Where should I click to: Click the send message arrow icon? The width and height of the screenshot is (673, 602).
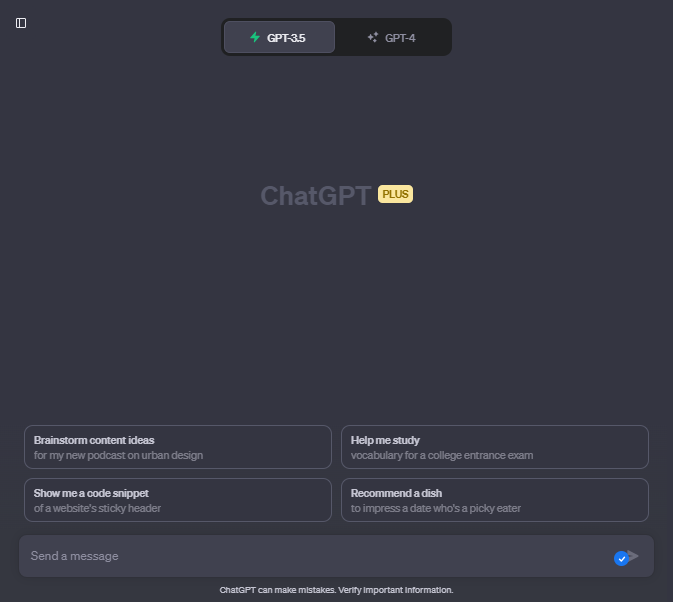pos(634,555)
